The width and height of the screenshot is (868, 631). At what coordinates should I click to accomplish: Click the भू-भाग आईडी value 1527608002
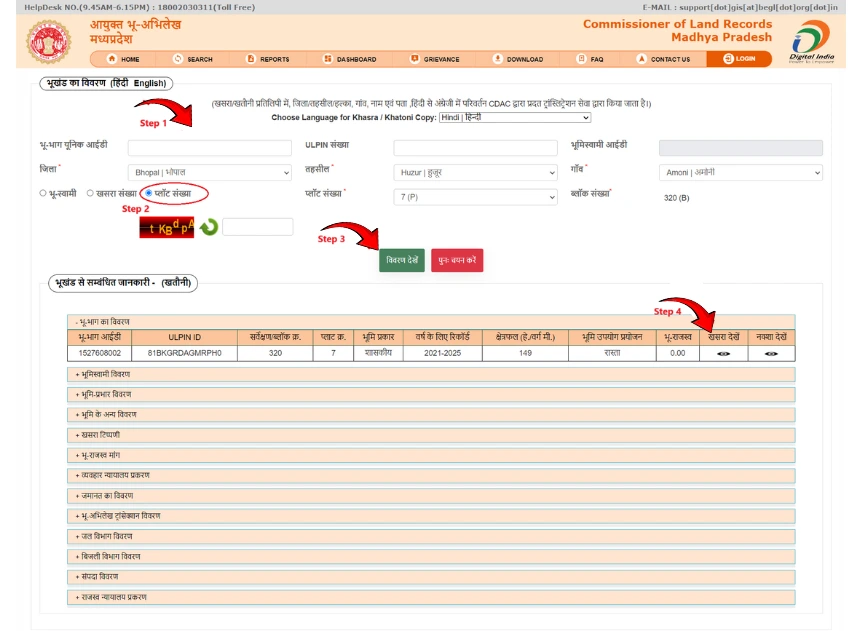point(100,353)
